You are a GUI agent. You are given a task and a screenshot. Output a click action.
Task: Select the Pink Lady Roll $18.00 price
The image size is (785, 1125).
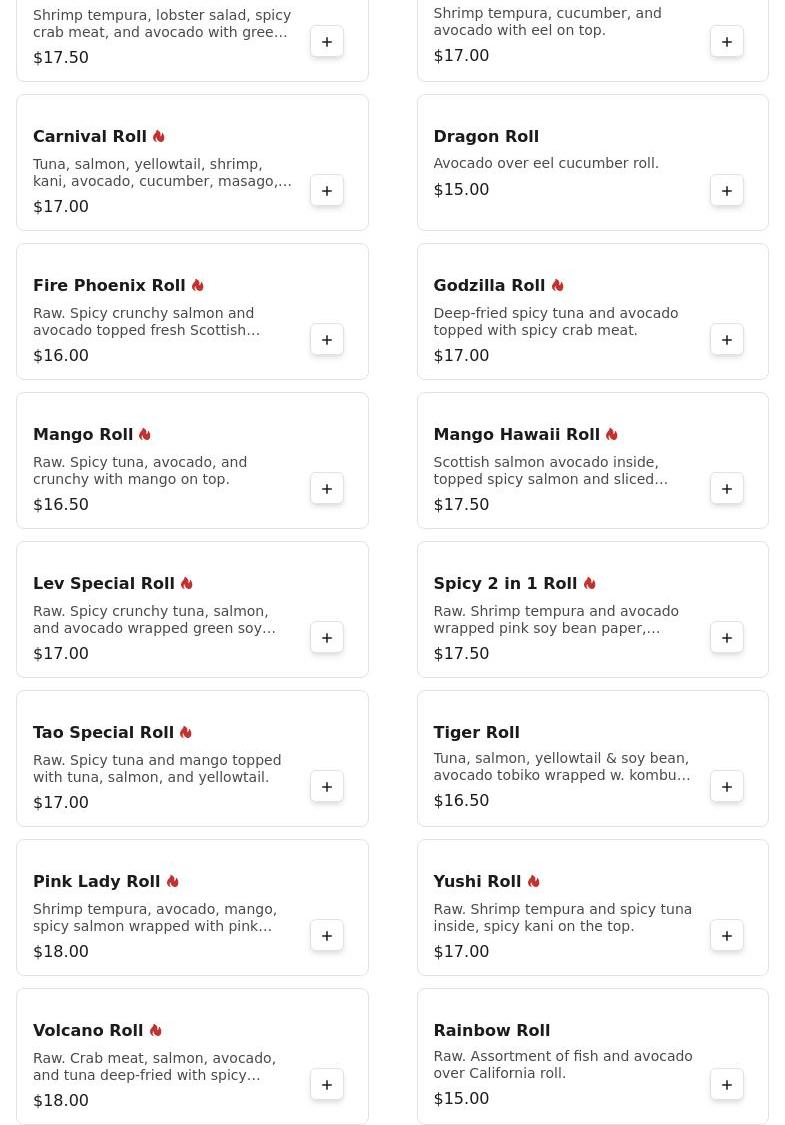coord(61,951)
